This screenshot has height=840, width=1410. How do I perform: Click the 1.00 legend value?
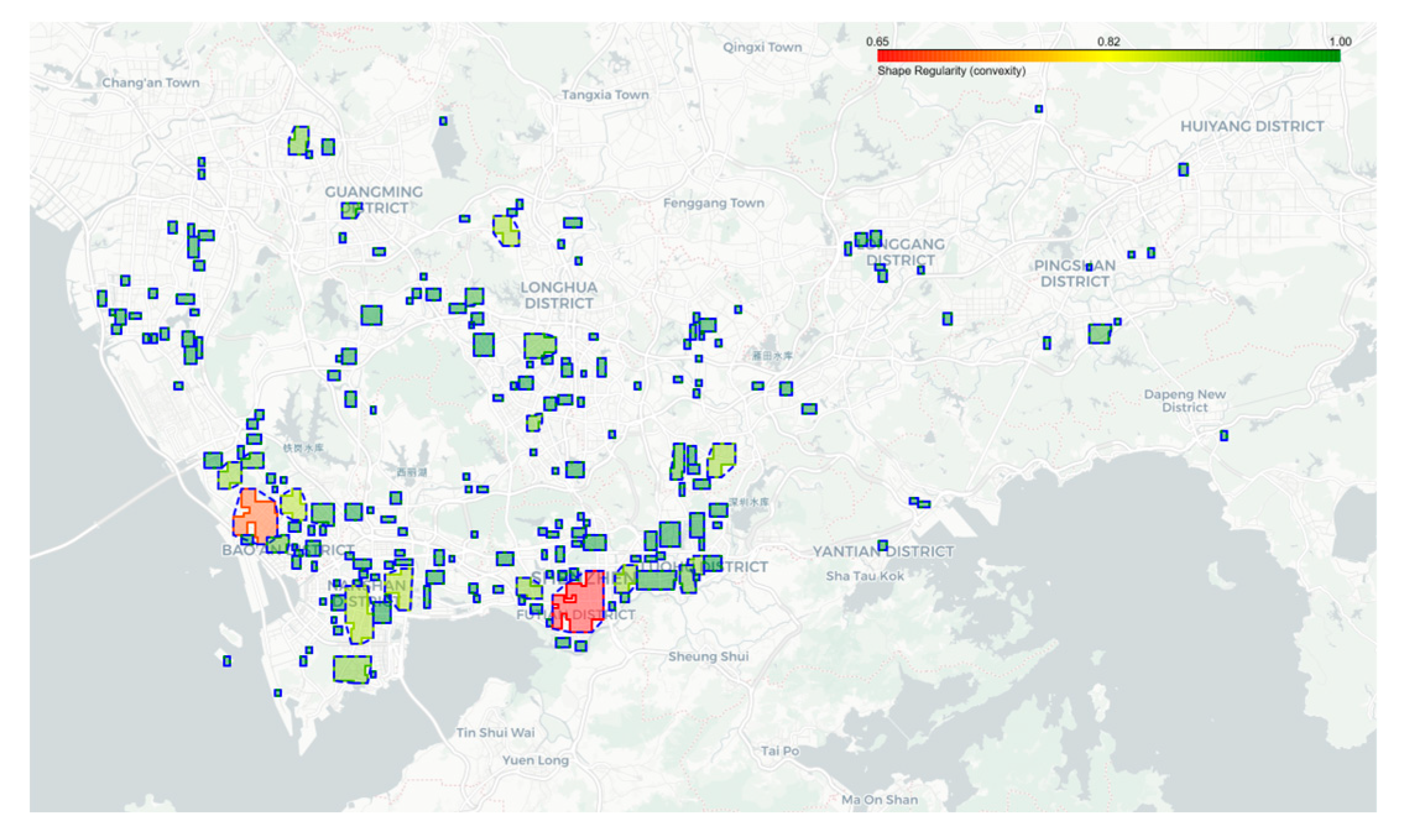pyautogui.click(x=1340, y=41)
